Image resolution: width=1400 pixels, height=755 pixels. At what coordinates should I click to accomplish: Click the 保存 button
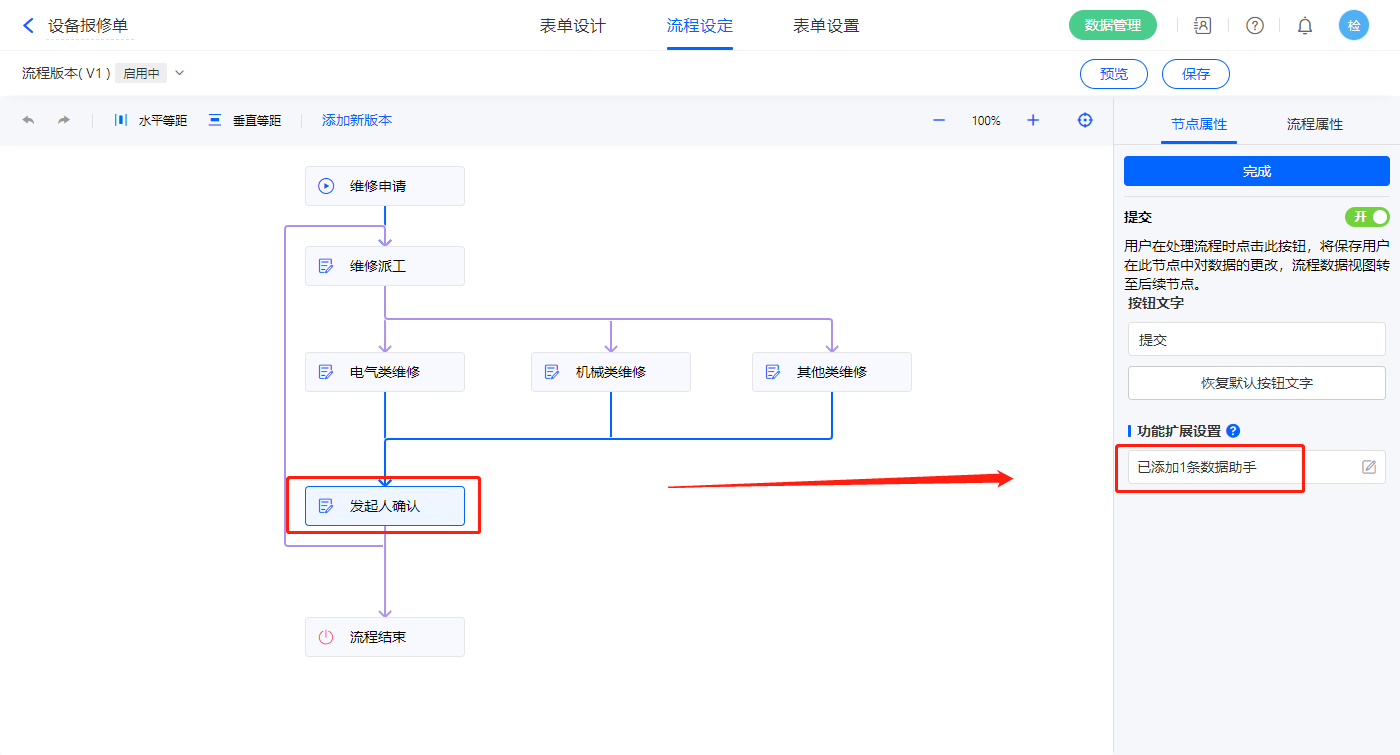click(x=1195, y=74)
